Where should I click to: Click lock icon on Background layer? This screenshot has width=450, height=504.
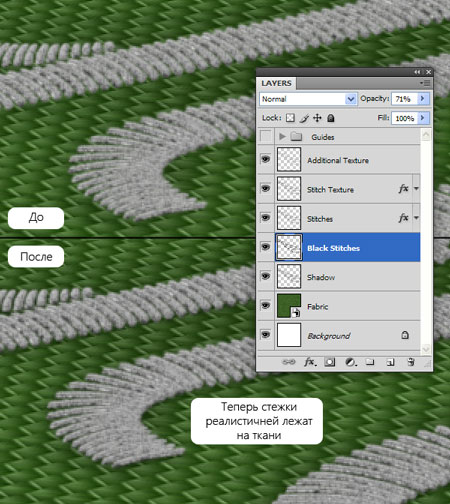click(x=405, y=335)
